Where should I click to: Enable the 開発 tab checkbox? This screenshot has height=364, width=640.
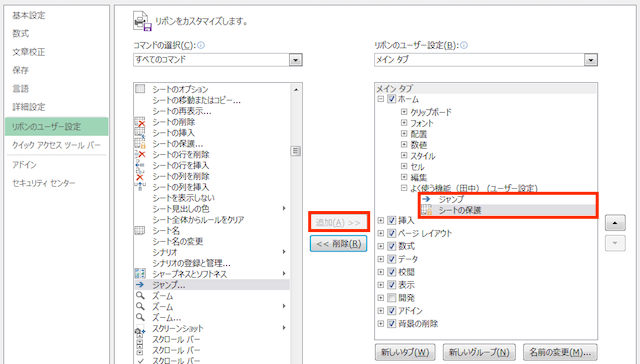(x=391, y=297)
